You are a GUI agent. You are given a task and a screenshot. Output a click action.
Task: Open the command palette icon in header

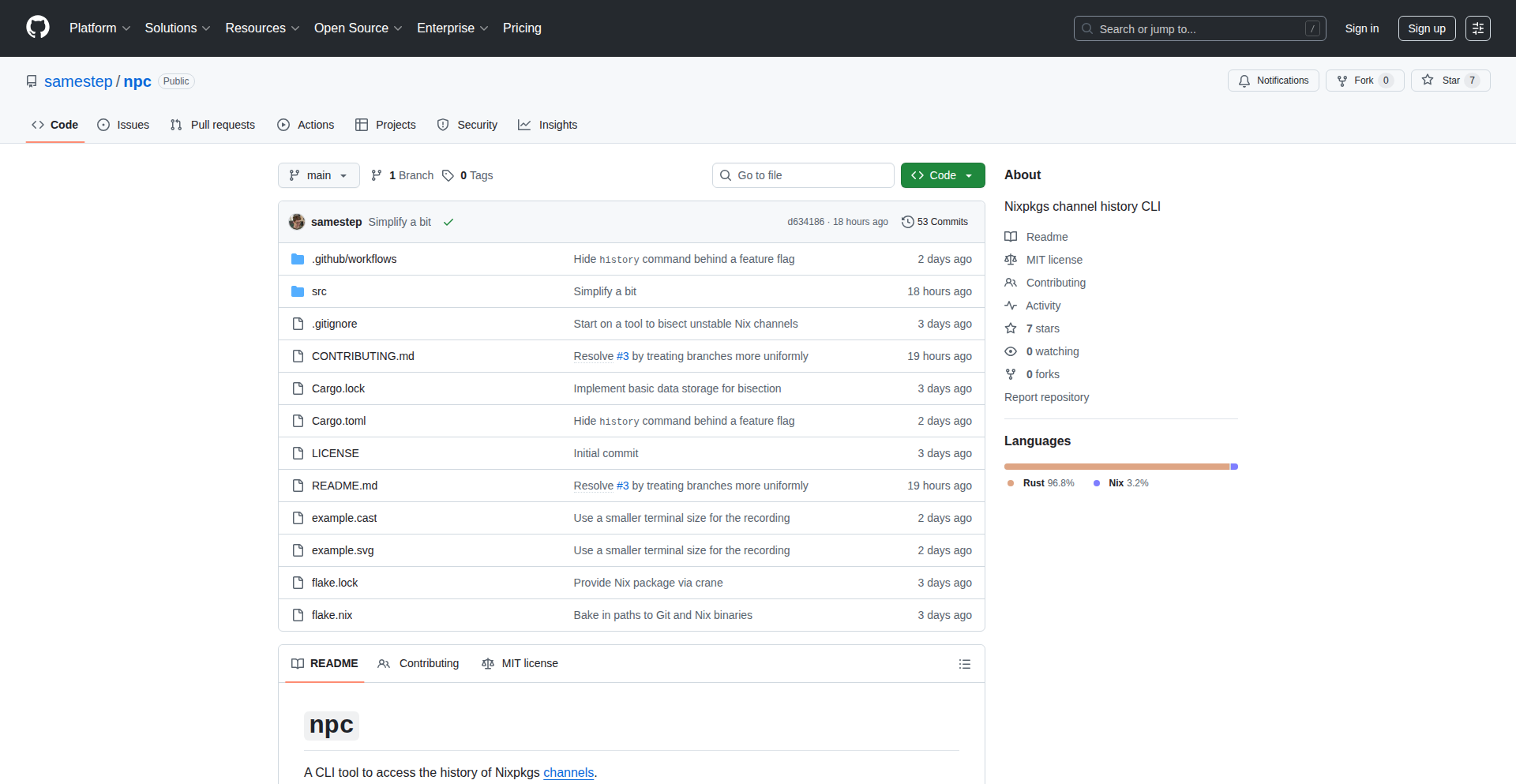click(1477, 28)
